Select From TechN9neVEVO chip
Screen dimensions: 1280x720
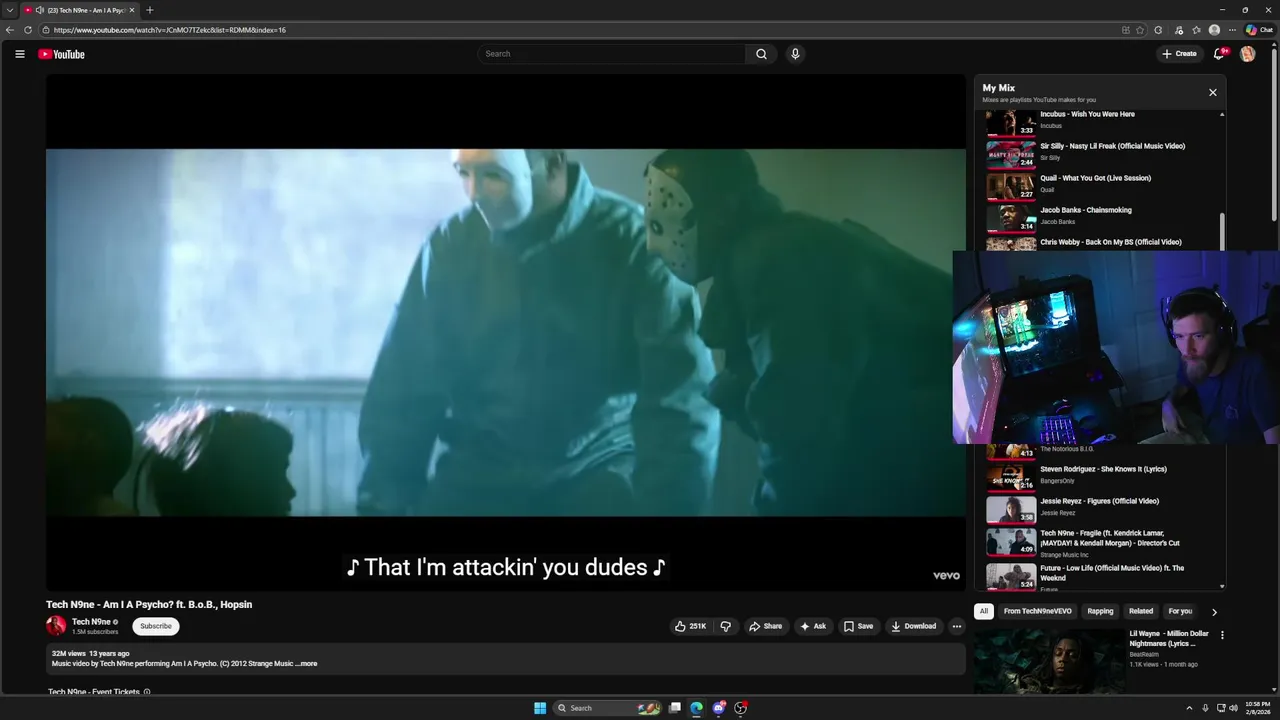1037,611
